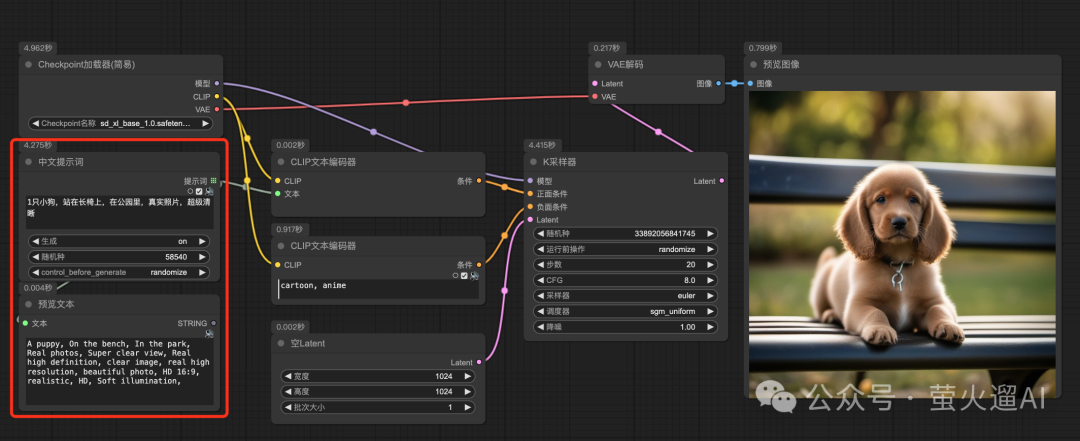Click the 模型 output port on Checkpoint加载器
The height and width of the screenshot is (441, 1080).
217,83
